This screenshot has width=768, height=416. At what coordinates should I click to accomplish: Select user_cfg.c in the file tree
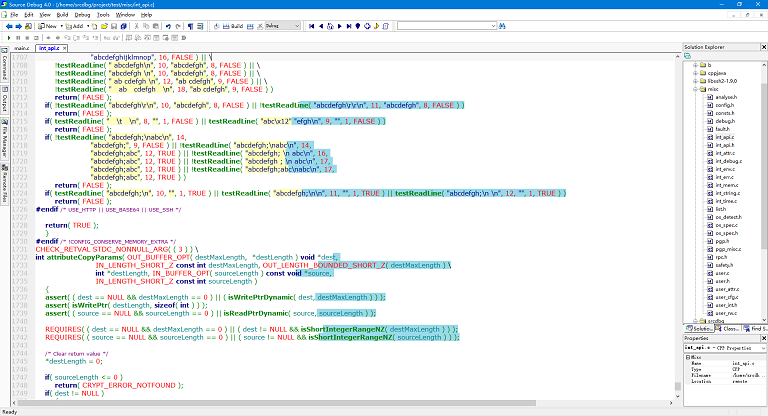click(725, 297)
